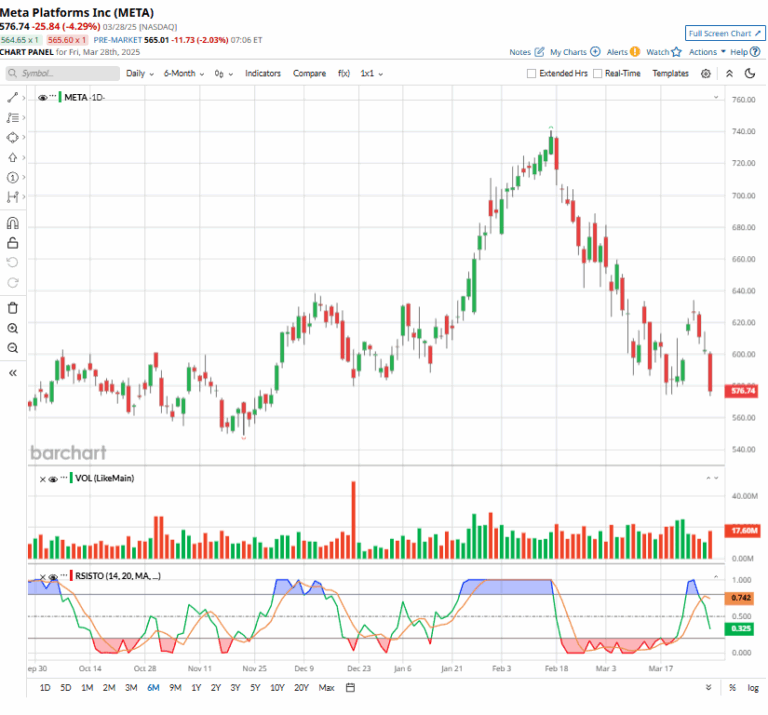Open the Compare menu
The width and height of the screenshot is (768, 715).
click(x=310, y=73)
